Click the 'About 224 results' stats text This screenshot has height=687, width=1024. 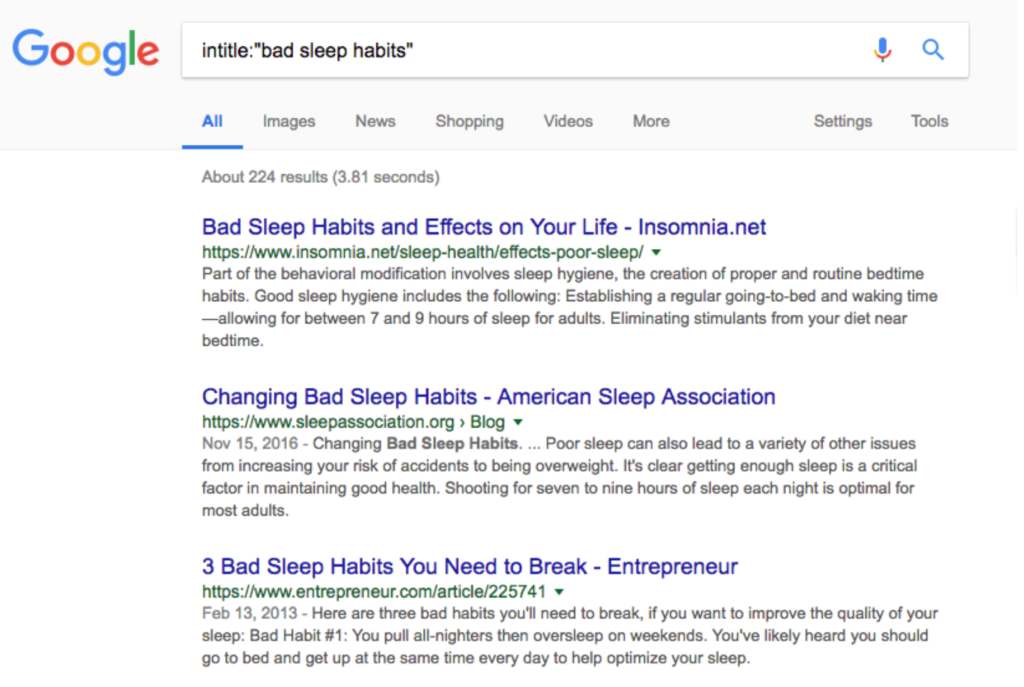[x=321, y=177]
